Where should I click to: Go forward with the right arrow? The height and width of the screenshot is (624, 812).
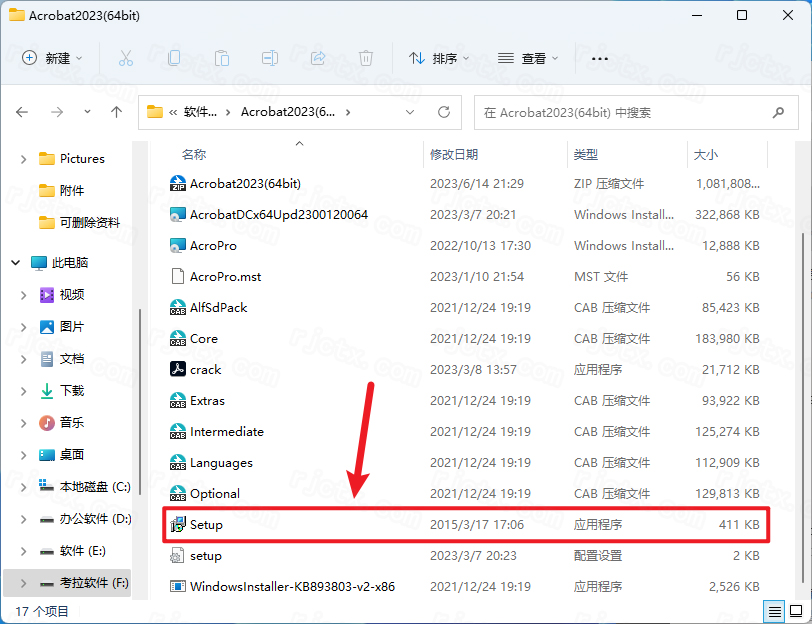(57, 112)
